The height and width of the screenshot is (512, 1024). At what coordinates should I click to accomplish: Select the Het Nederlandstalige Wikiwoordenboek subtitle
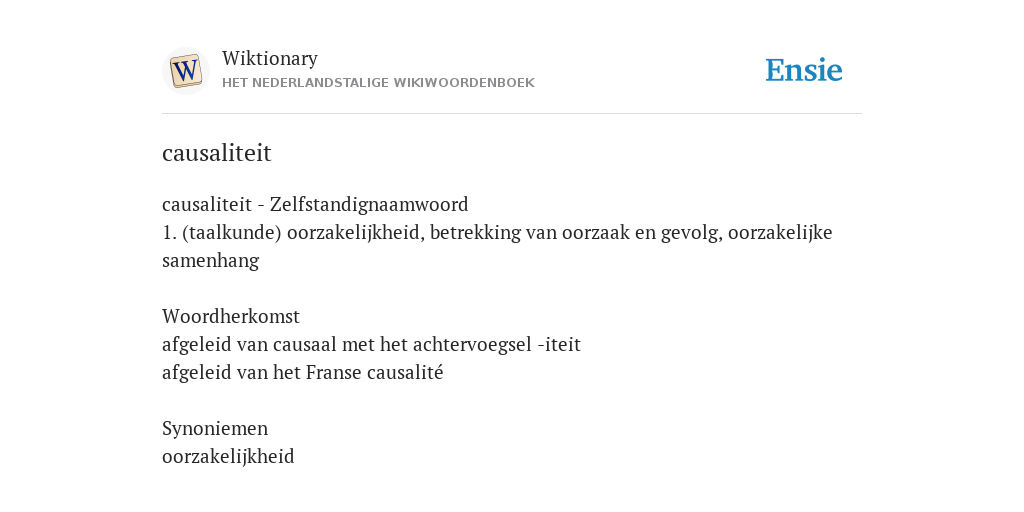click(x=378, y=83)
